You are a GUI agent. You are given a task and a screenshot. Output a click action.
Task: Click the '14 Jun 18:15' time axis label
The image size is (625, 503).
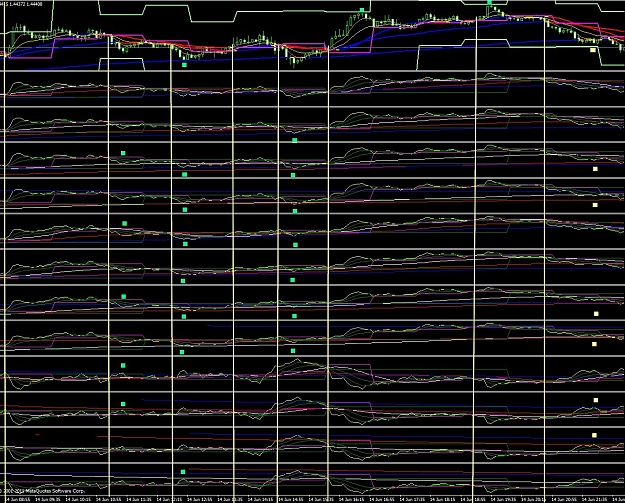[442, 499]
